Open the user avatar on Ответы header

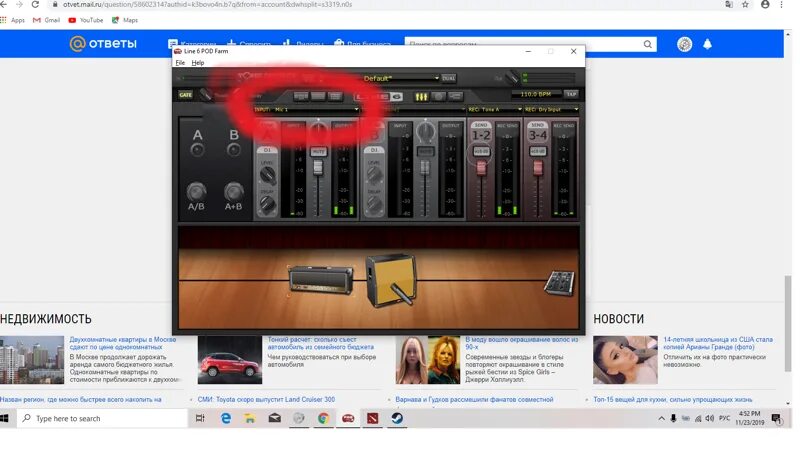tap(684, 44)
